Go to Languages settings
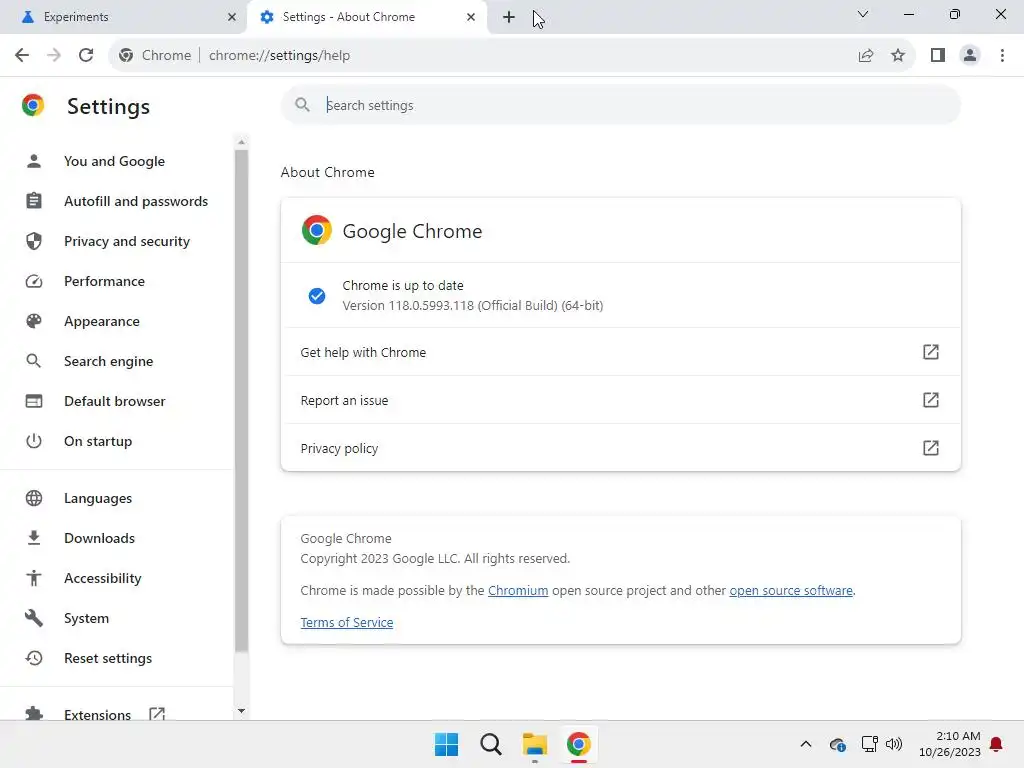This screenshot has width=1024, height=768. coord(98,498)
